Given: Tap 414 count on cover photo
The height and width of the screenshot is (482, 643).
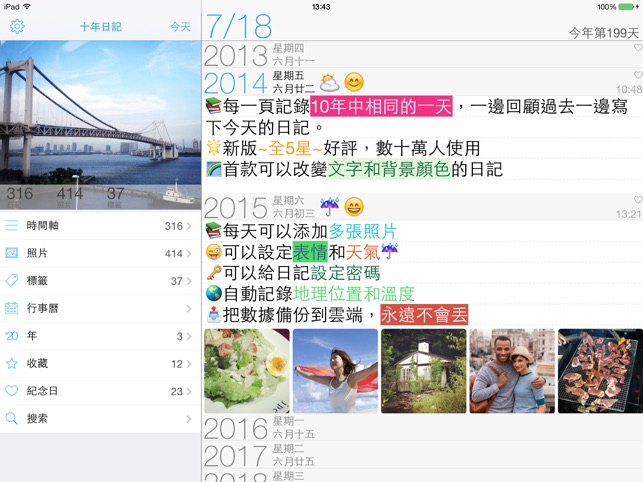Looking at the screenshot, I should point(70,196).
